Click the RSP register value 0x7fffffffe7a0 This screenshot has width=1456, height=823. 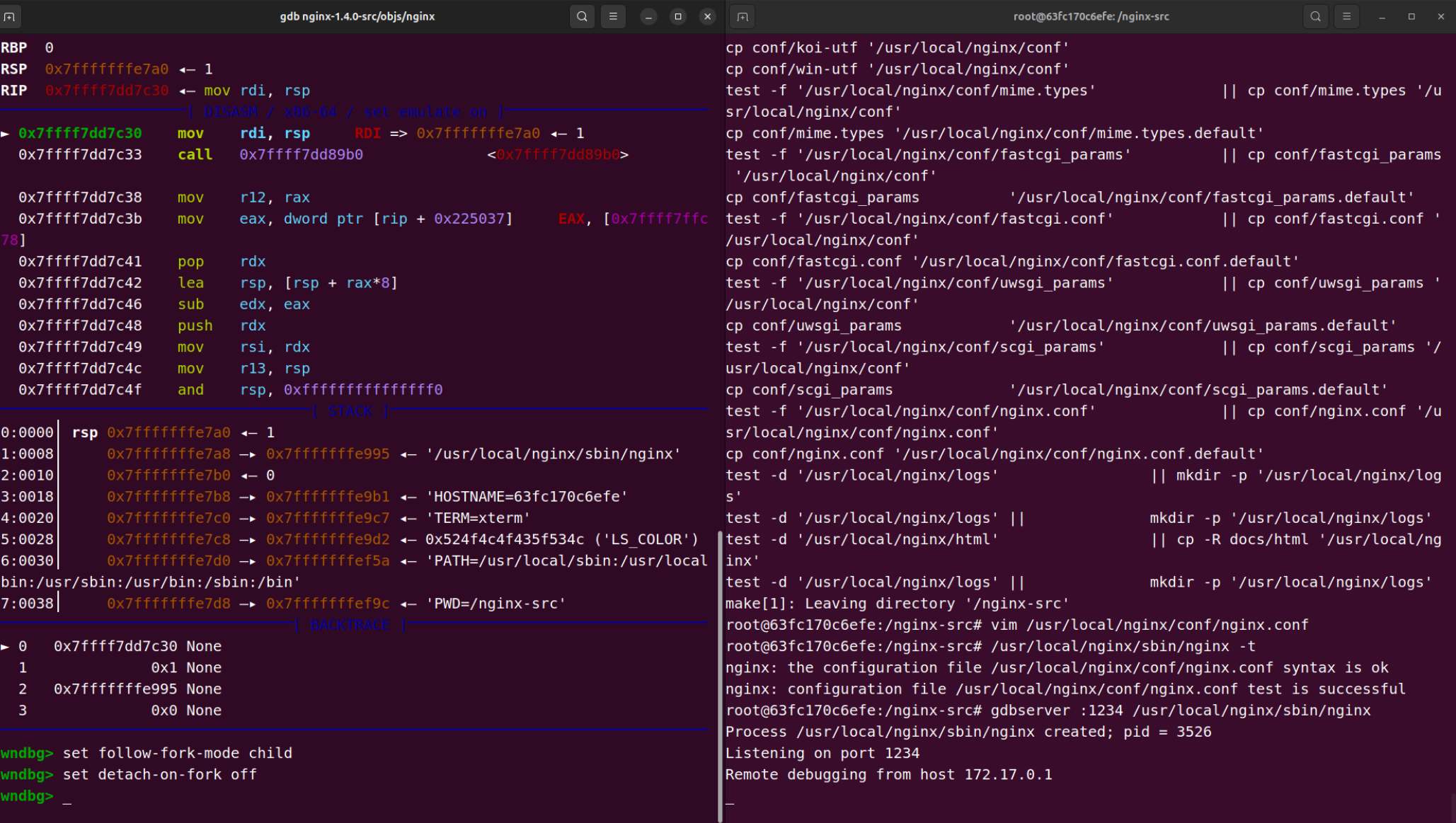click(107, 69)
